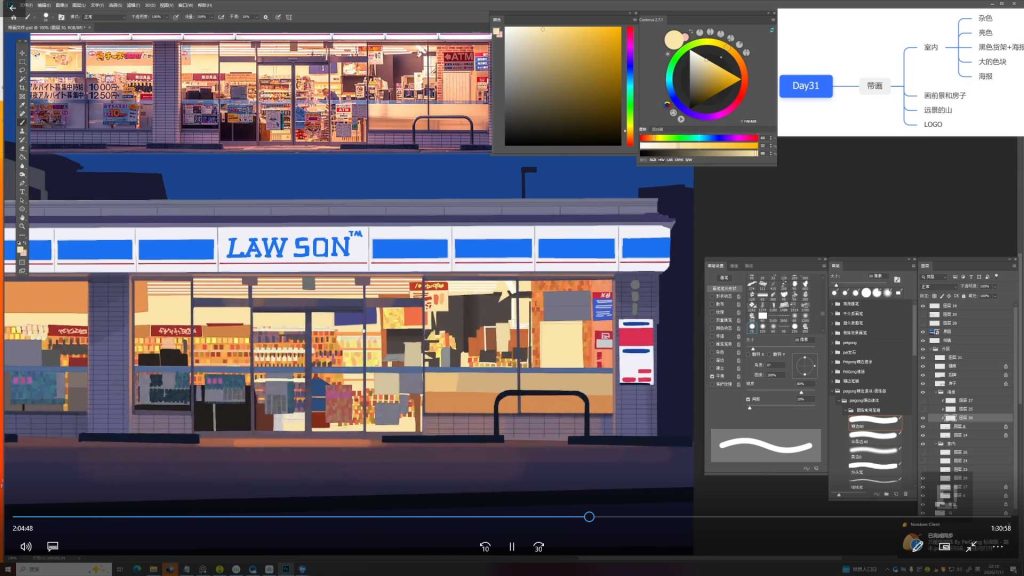Enable Dual Brush (双重画笔) checkbox
The width and height of the screenshot is (1024, 576).
[712, 320]
